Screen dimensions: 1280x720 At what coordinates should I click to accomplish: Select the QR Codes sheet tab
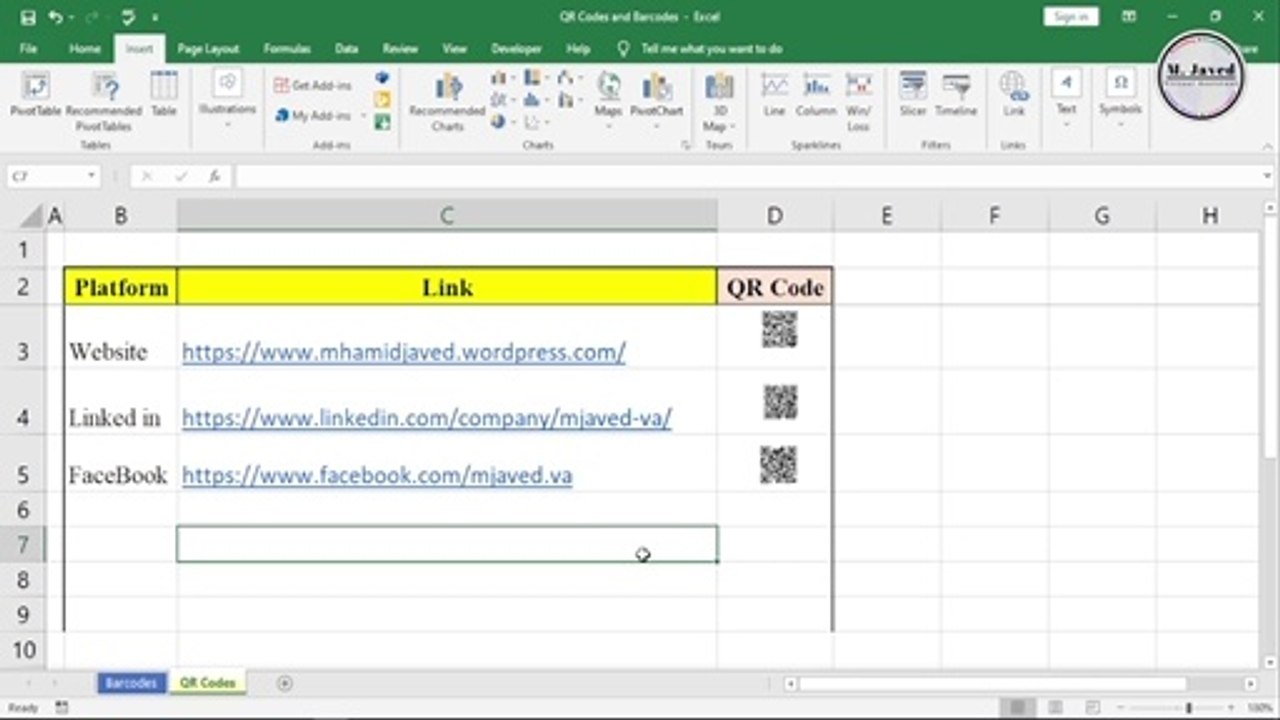208,683
